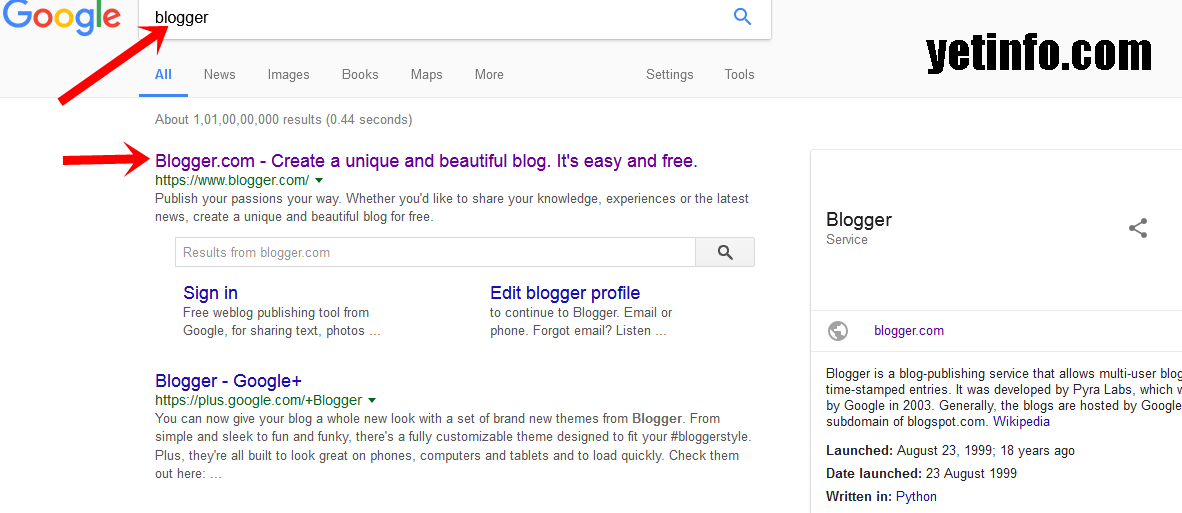Image resolution: width=1182 pixels, height=513 pixels.
Task: Click the Wikipedia link in description
Action: point(1021,421)
